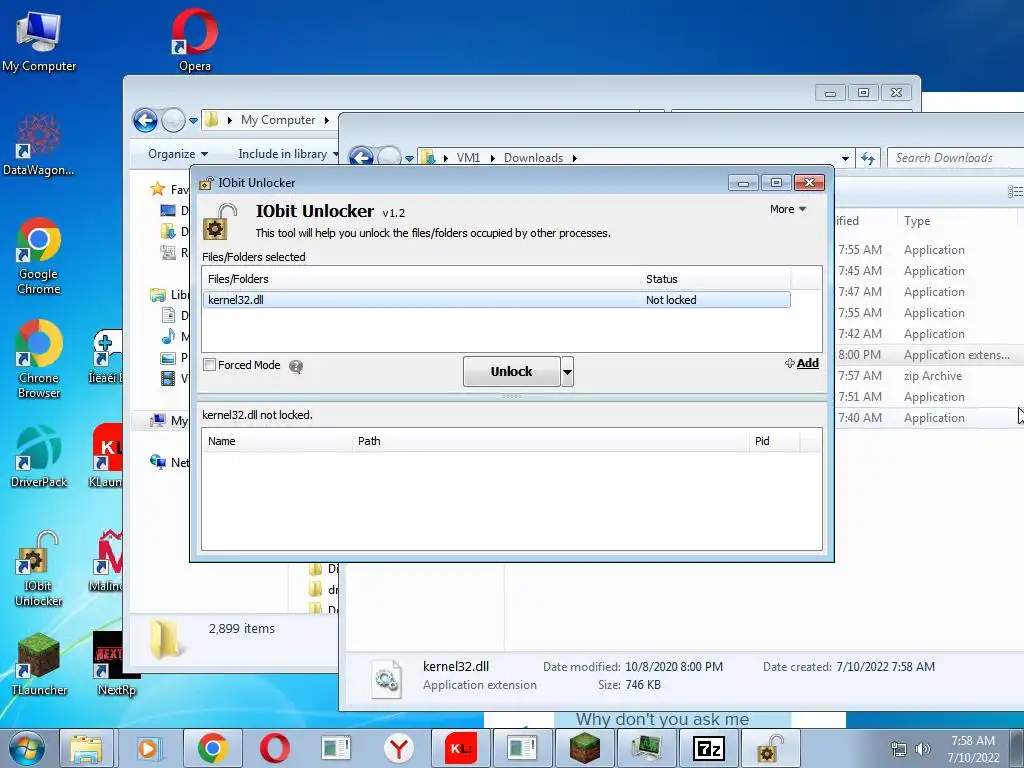Viewport: 1024px width, 768px height.
Task: Click the Name column header
Action: tap(278, 441)
